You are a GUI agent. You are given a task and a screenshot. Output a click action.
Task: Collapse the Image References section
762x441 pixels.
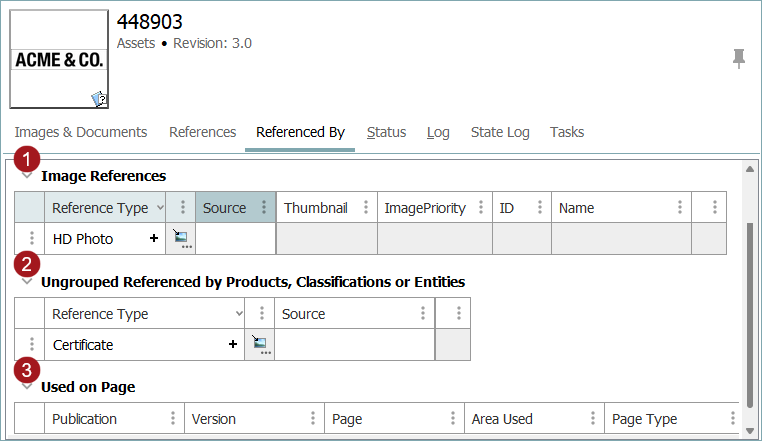(x=27, y=175)
